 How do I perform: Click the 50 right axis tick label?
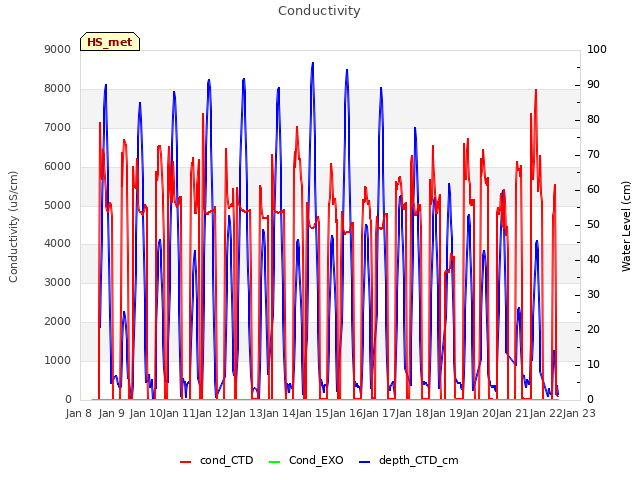point(593,224)
